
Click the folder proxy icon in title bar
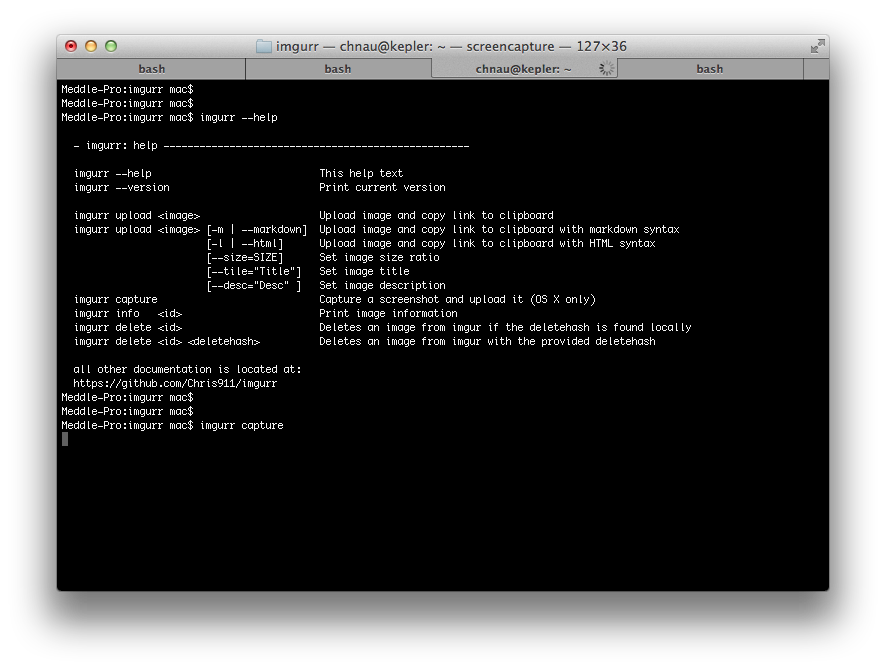click(x=263, y=46)
